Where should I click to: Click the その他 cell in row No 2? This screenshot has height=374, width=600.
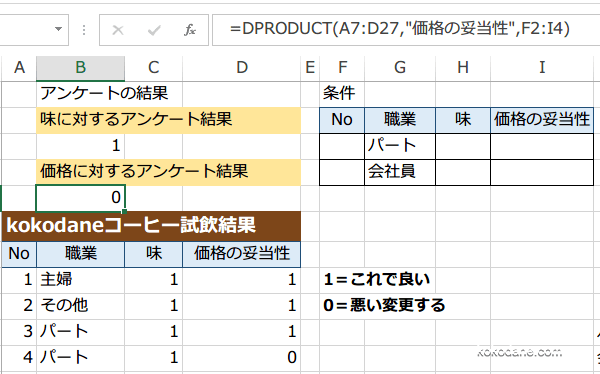pos(80,306)
